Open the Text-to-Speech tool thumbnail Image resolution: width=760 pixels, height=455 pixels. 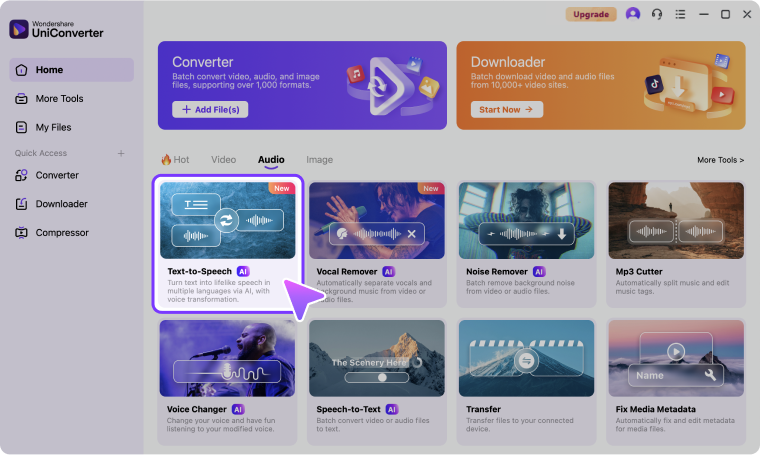coord(227,220)
